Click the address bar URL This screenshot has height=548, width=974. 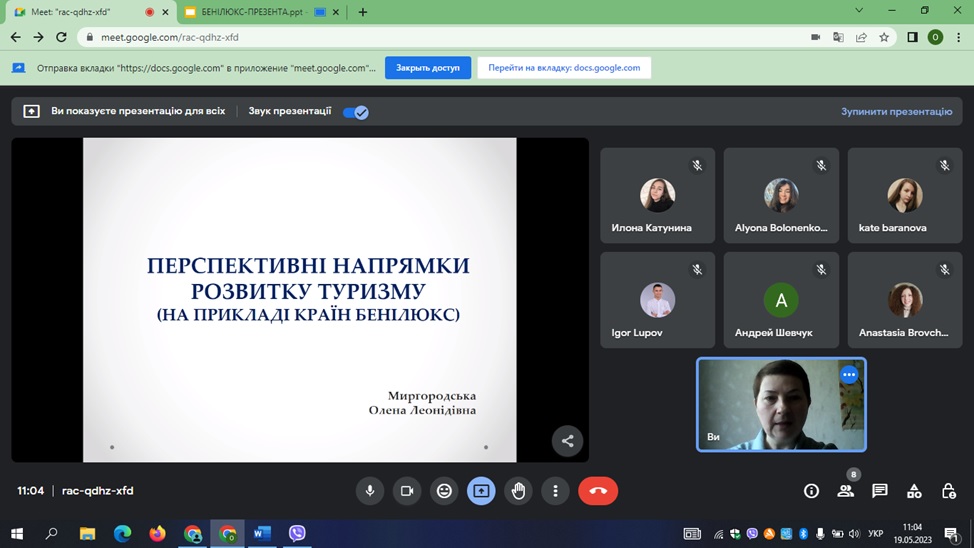170,37
